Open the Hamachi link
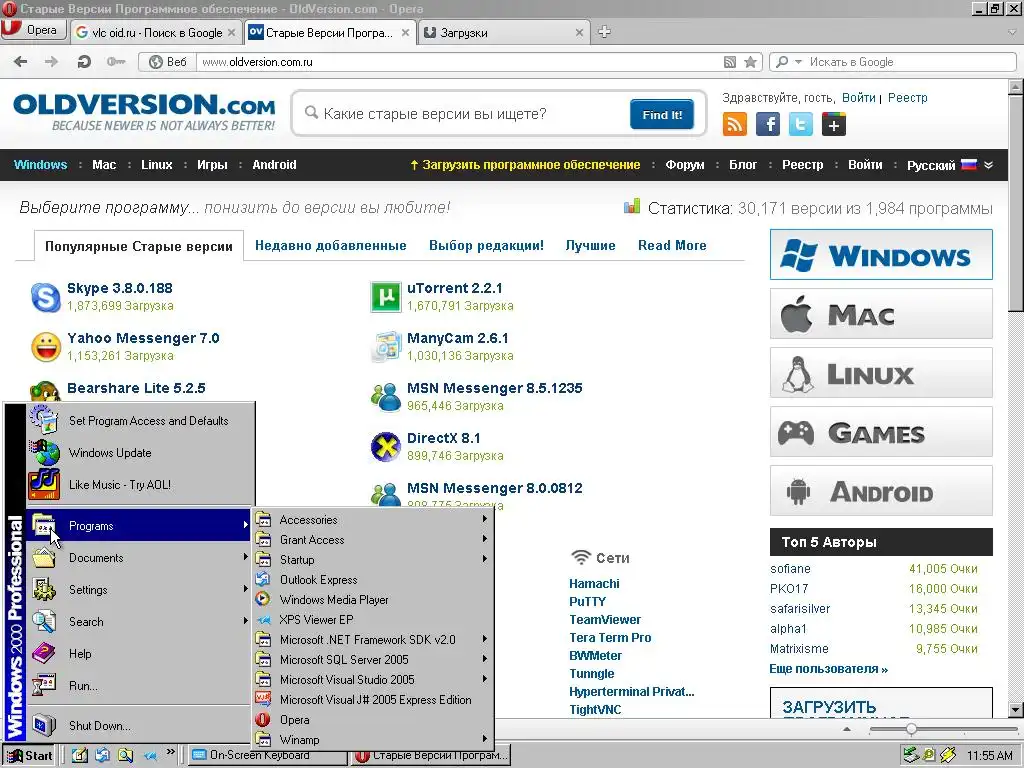 coord(594,584)
